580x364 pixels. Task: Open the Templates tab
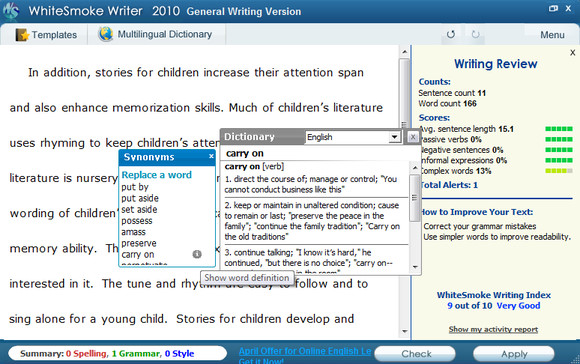pyautogui.click(x=46, y=35)
